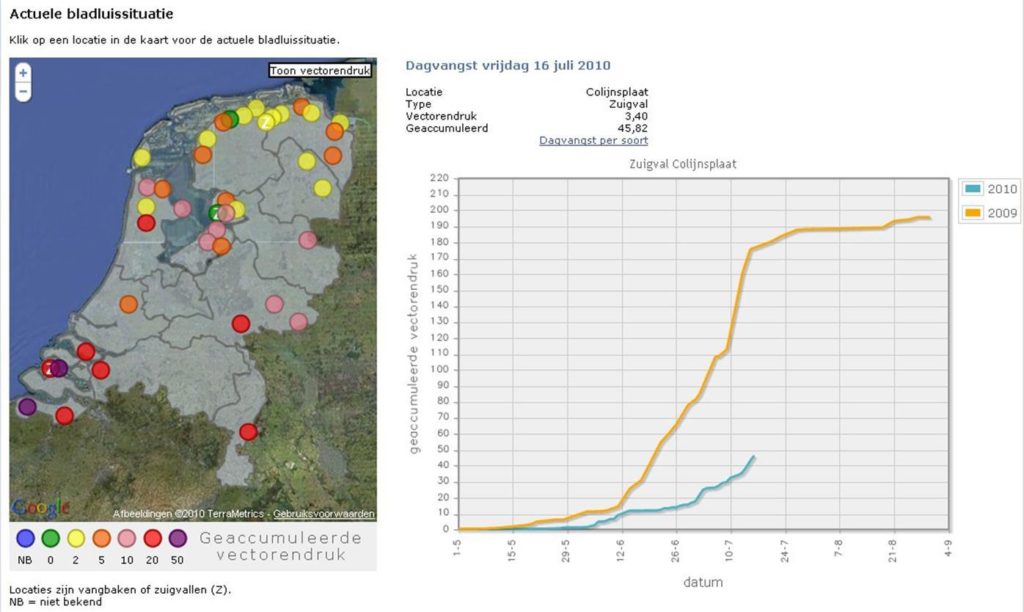The width and height of the screenshot is (1024, 612).
Task: Click the 12-6 date label on the chart axis
Action: point(620,551)
